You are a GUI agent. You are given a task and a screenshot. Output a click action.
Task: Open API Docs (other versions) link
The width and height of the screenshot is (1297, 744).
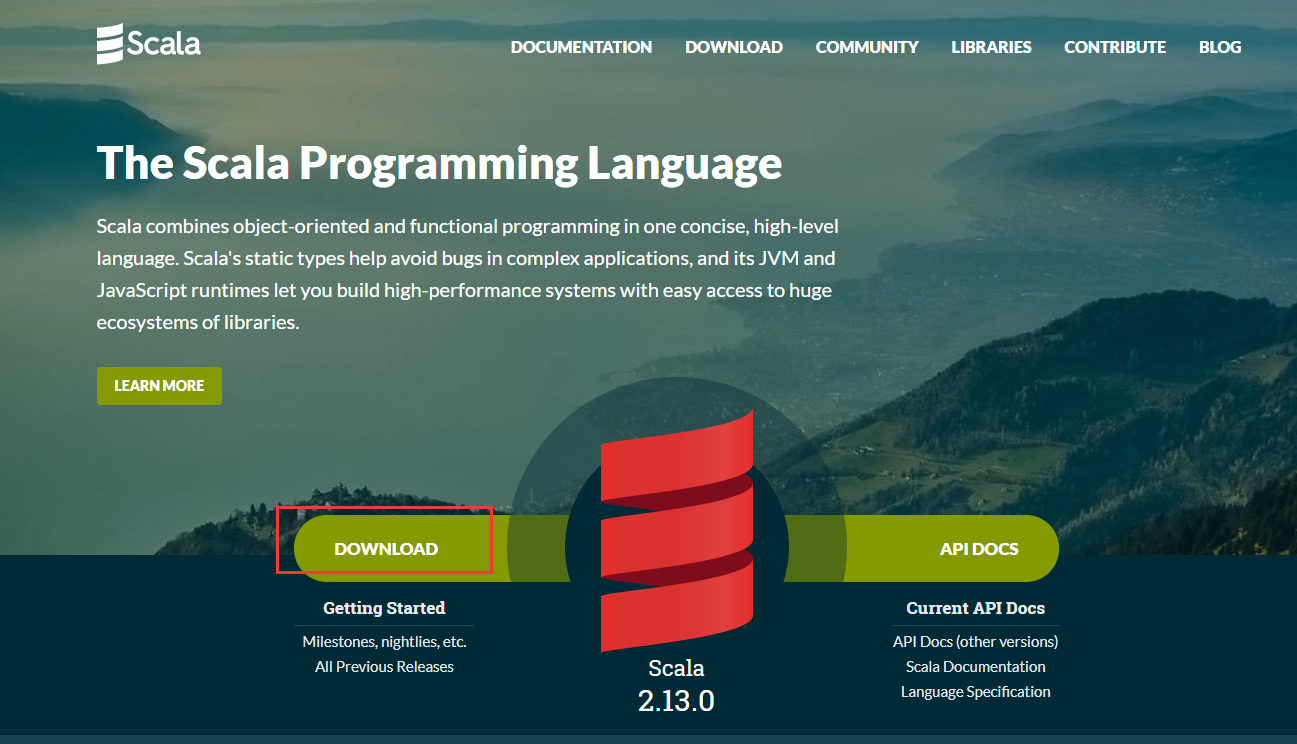tap(975, 642)
